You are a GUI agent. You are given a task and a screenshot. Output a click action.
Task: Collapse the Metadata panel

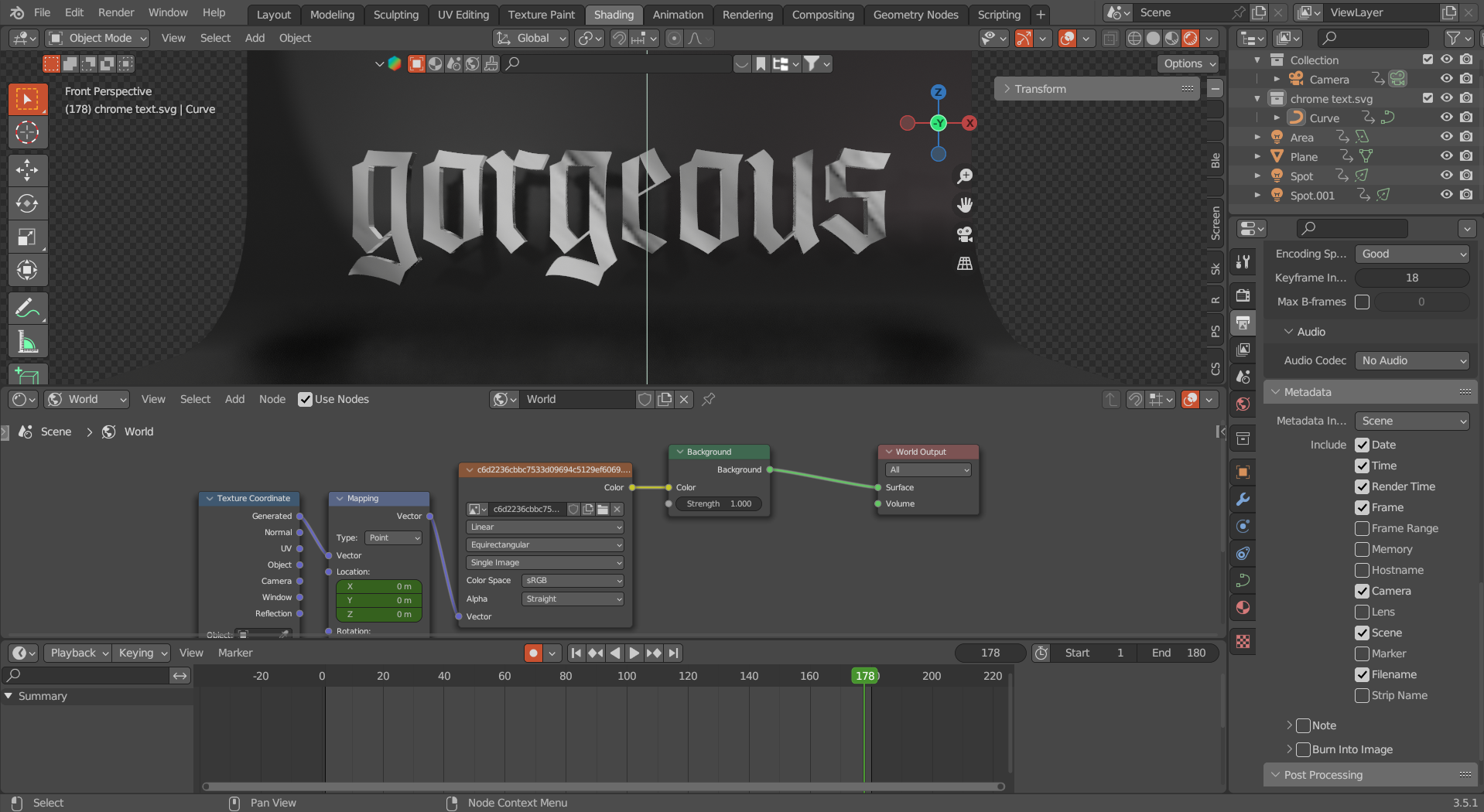1308,392
